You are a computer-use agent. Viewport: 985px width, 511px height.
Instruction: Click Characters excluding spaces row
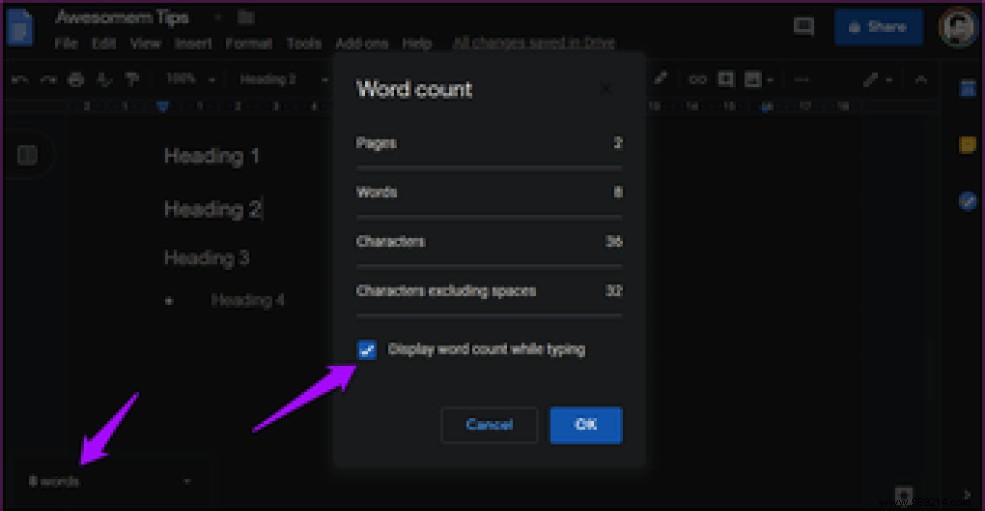(489, 291)
